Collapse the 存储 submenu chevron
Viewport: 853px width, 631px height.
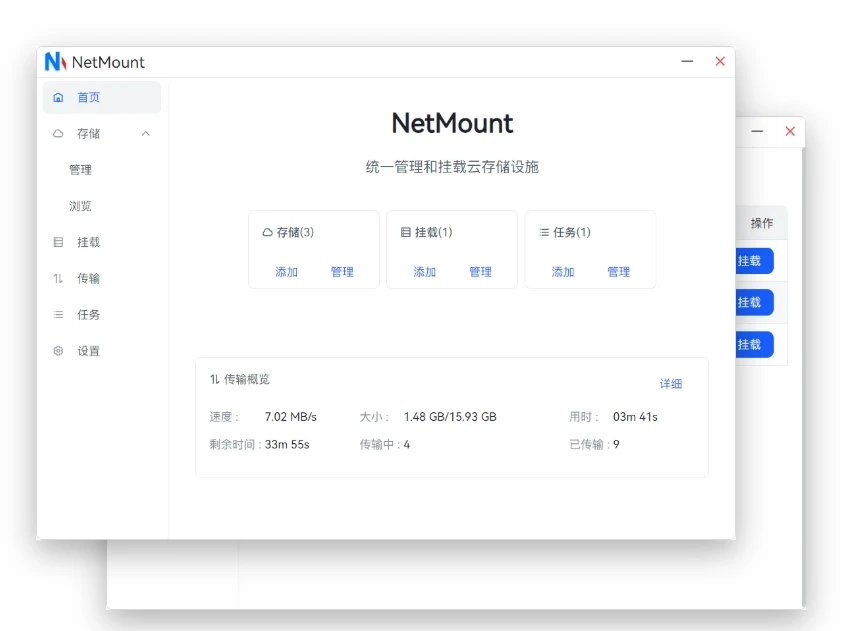[146, 134]
